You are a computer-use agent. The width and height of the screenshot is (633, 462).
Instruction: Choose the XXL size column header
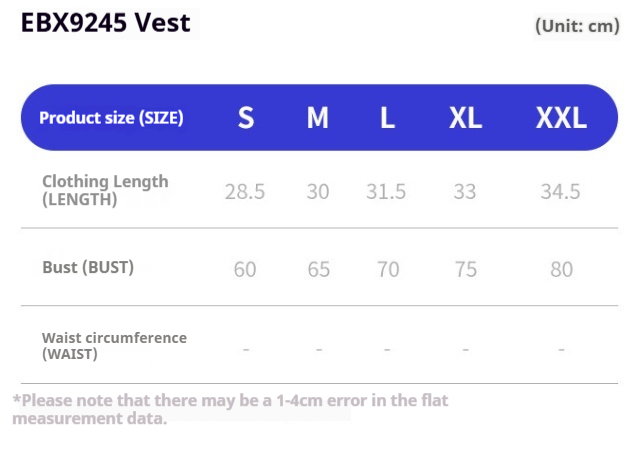coord(561,118)
